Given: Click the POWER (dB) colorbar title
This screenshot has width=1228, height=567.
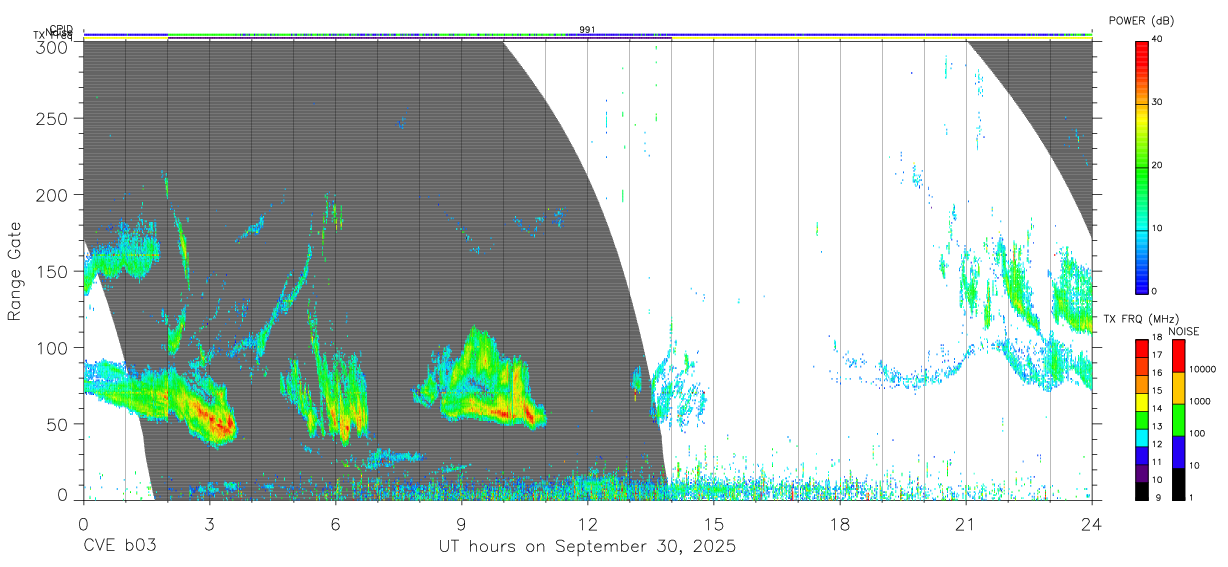Looking at the screenshot, I should point(1141,20).
